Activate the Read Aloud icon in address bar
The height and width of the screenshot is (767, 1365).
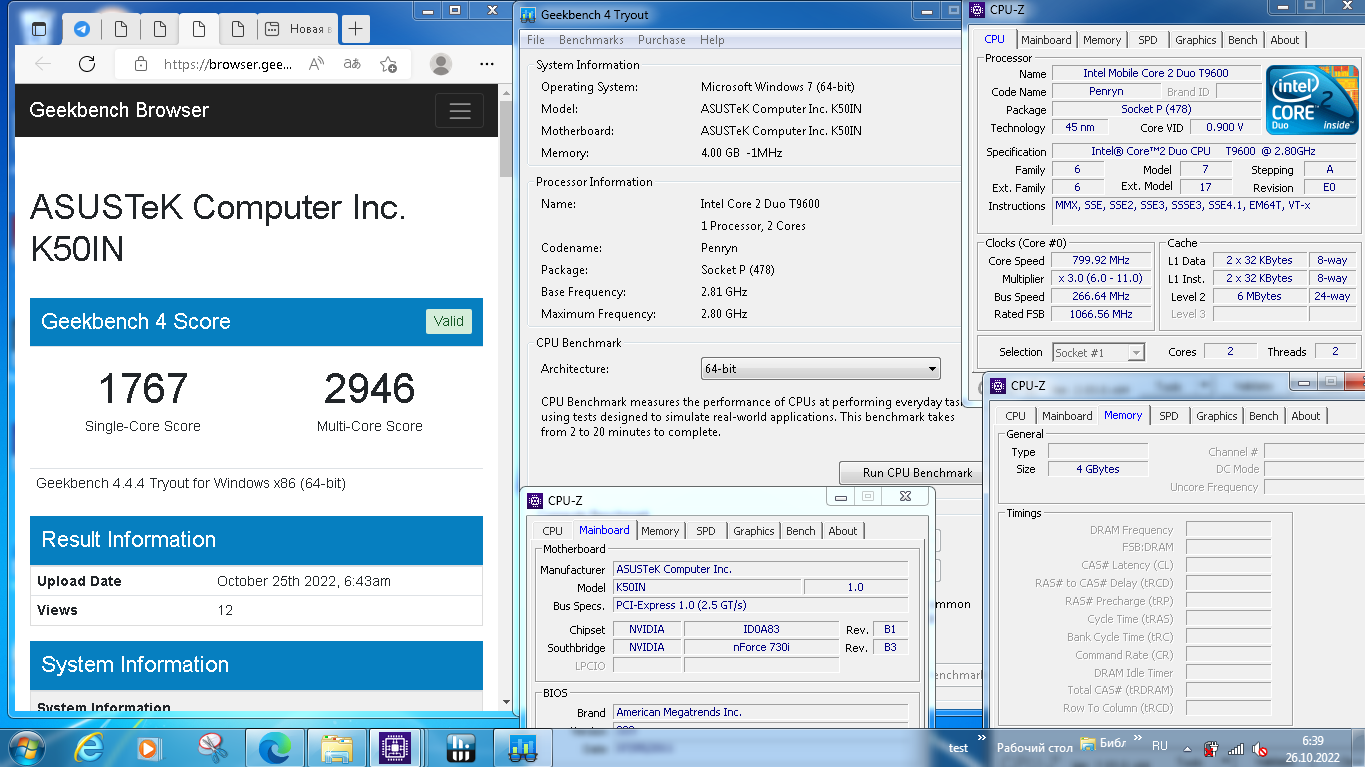316,64
